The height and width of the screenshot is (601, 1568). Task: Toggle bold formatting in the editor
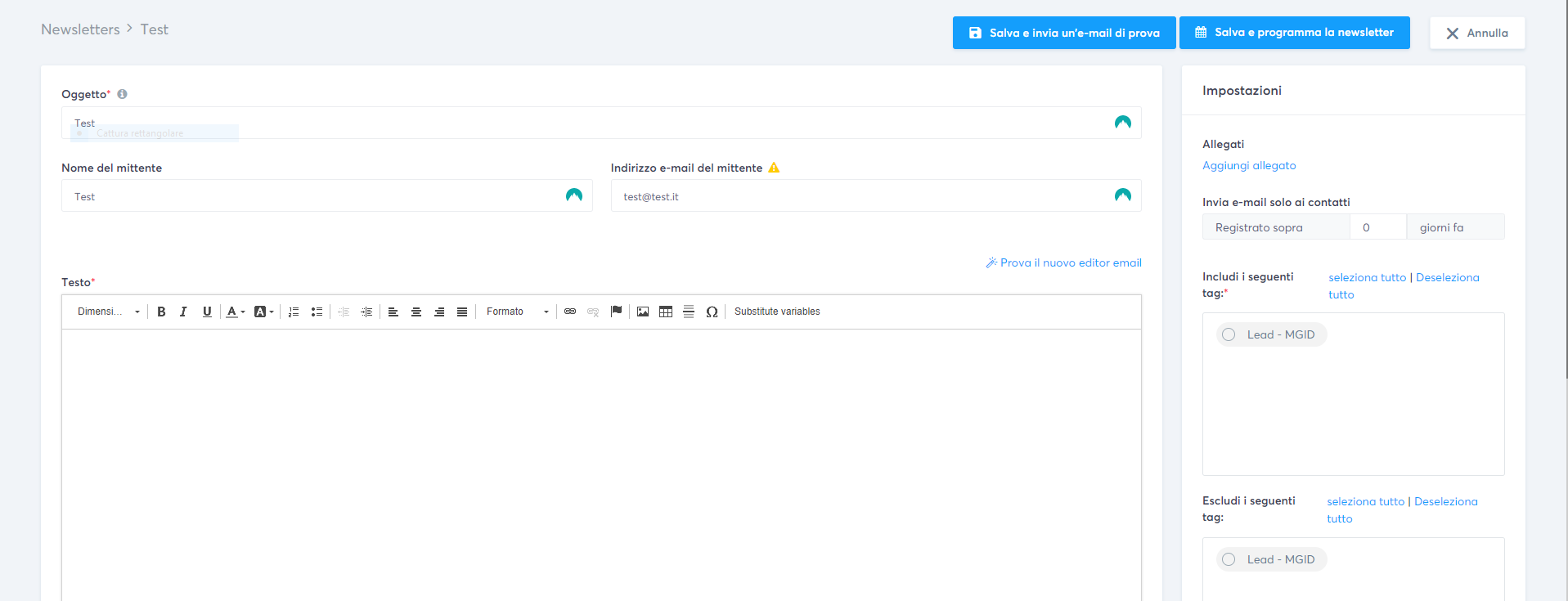(161, 312)
